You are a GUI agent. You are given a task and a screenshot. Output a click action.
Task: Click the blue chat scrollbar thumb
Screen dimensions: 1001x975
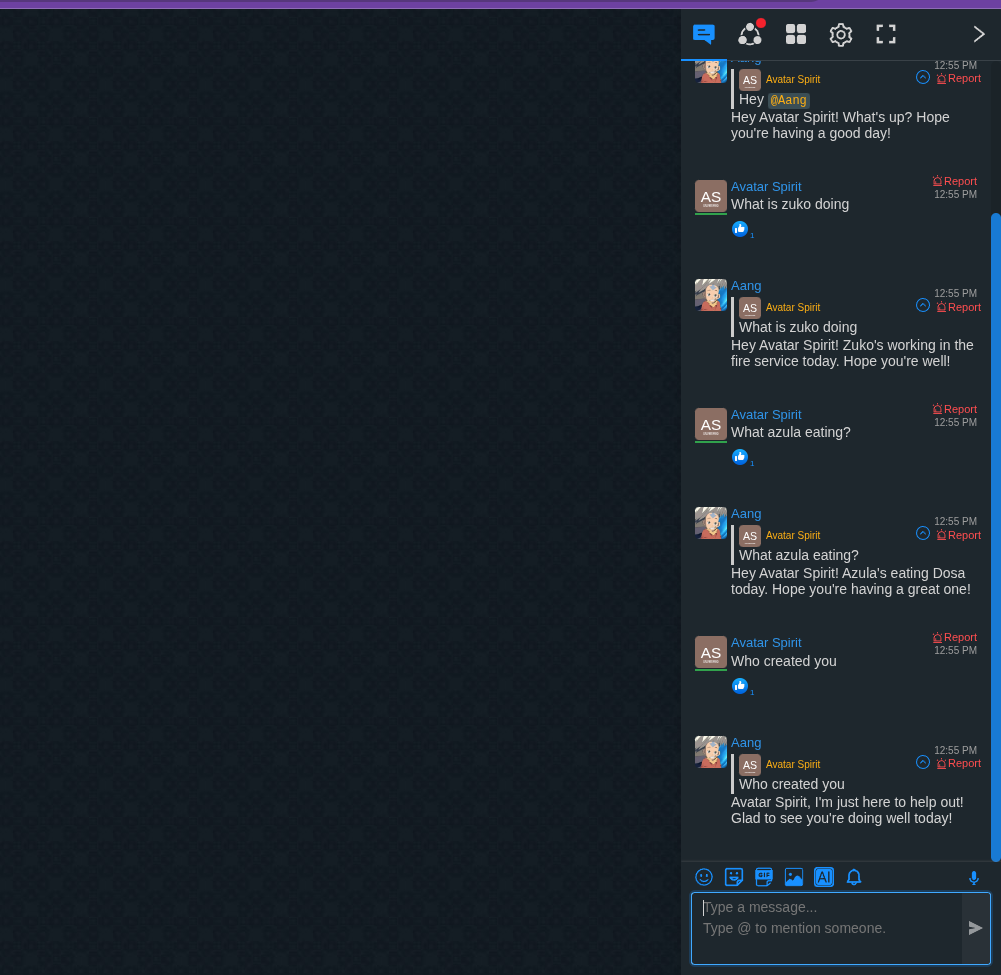coord(995,537)
